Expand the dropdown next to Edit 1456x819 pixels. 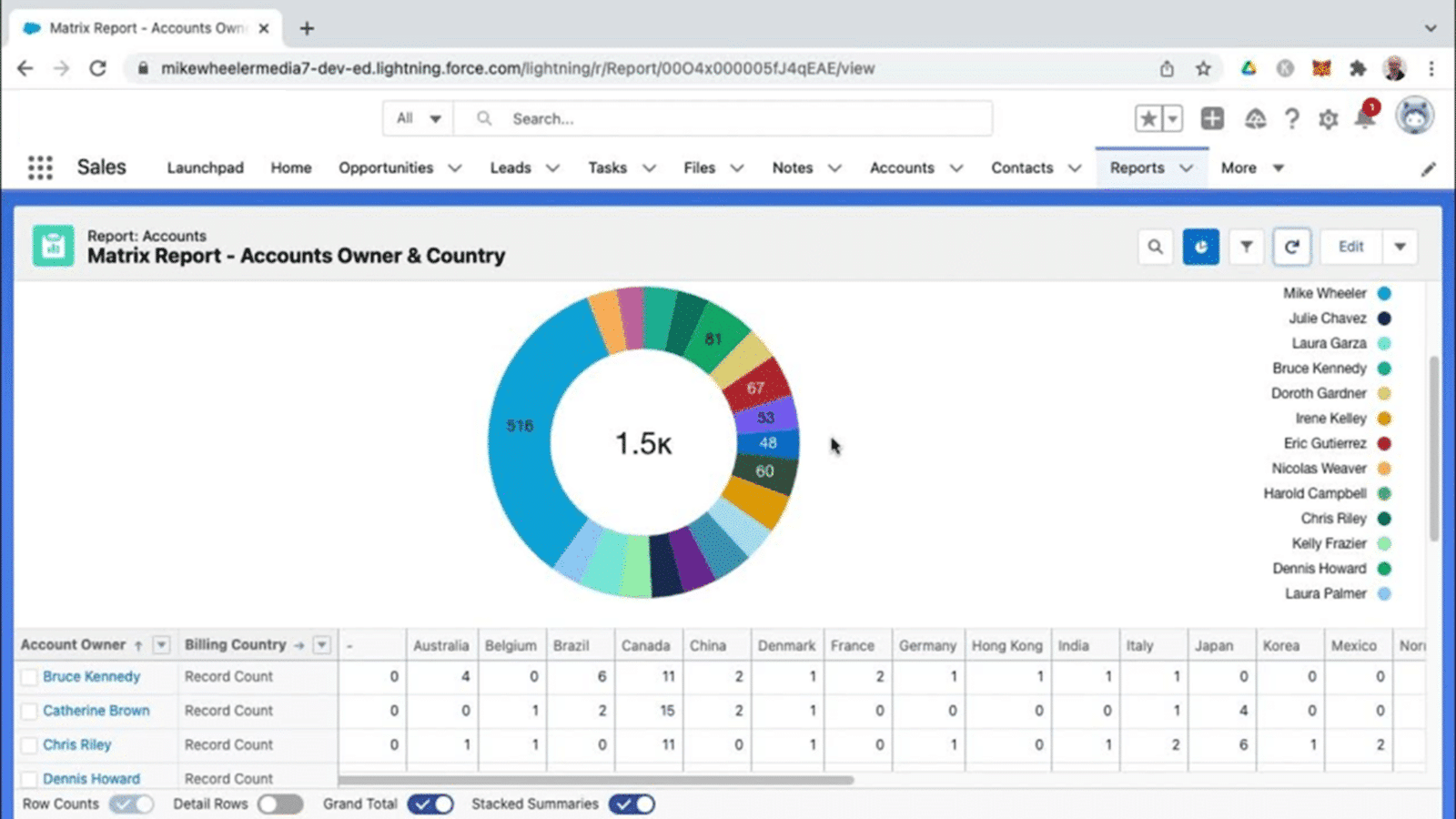click(1400, 247)
